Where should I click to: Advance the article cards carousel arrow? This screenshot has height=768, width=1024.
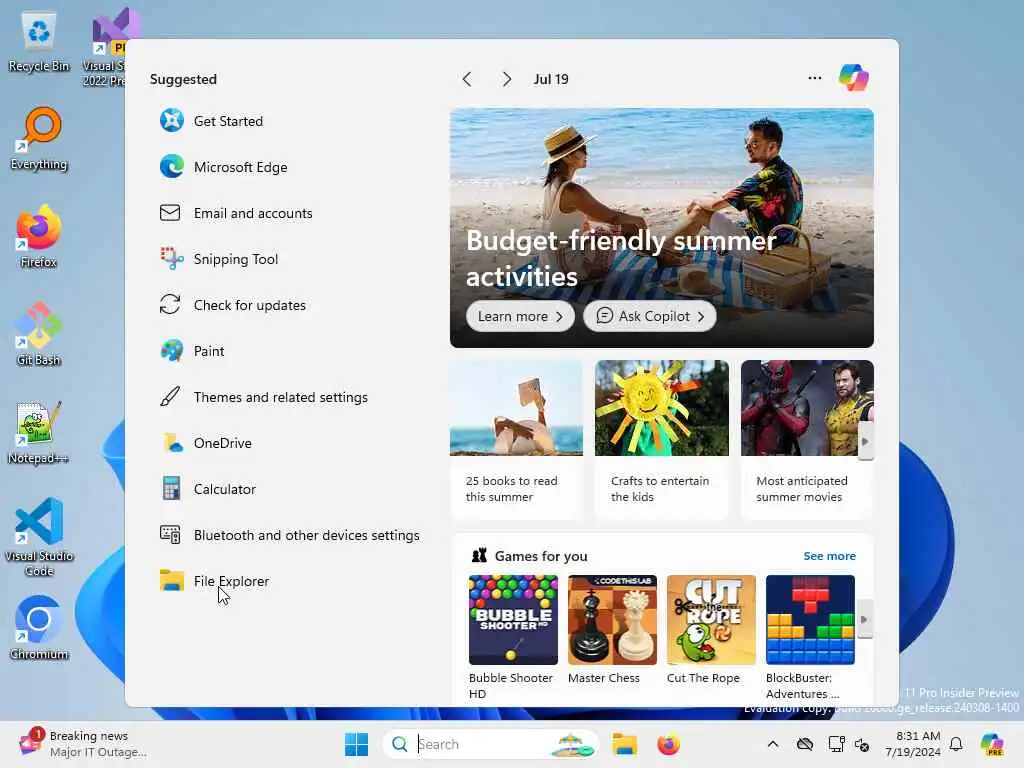pyautogui.click(x=865, y=441)
